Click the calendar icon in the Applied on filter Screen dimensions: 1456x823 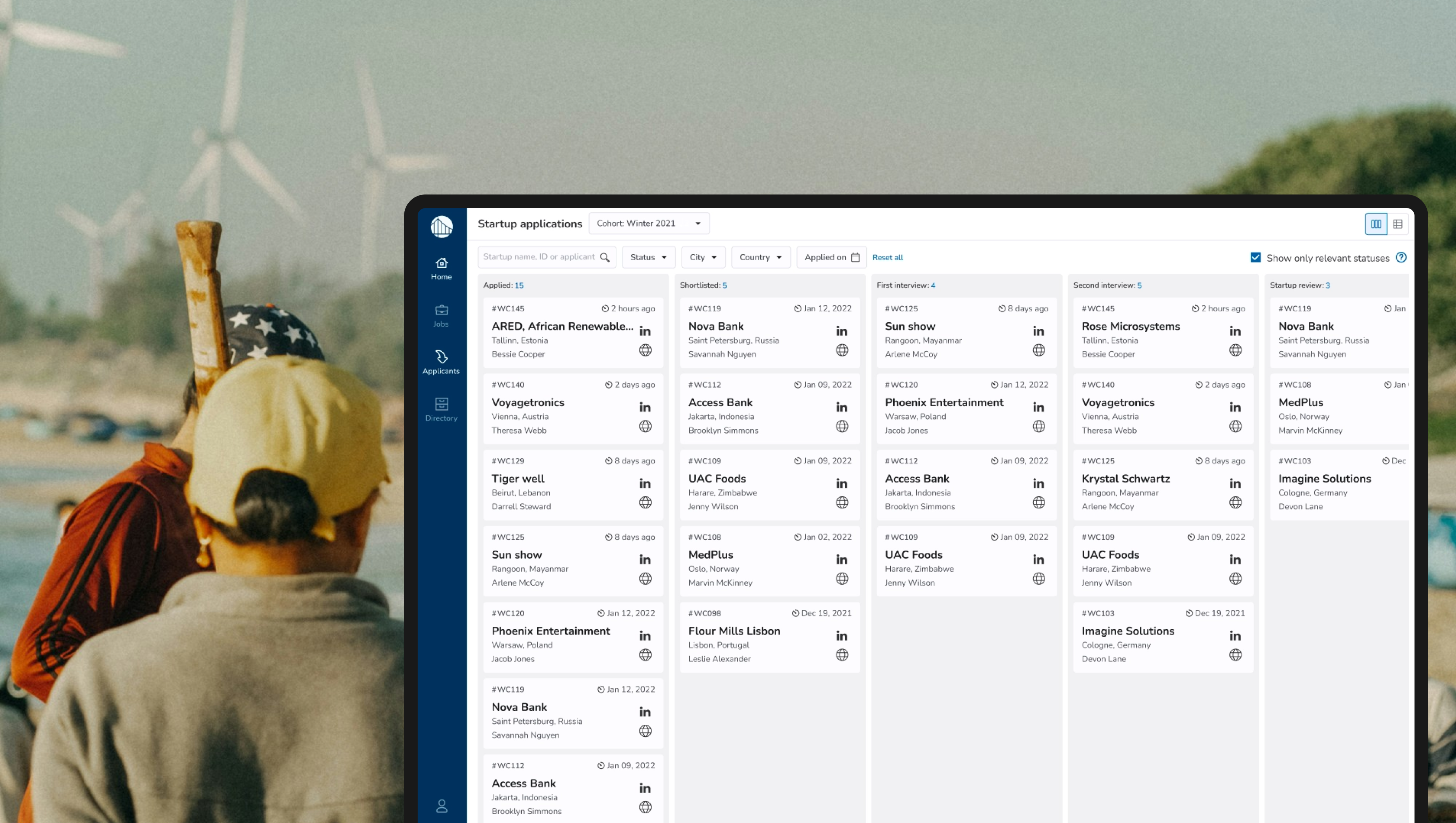[x=855, y=257]
